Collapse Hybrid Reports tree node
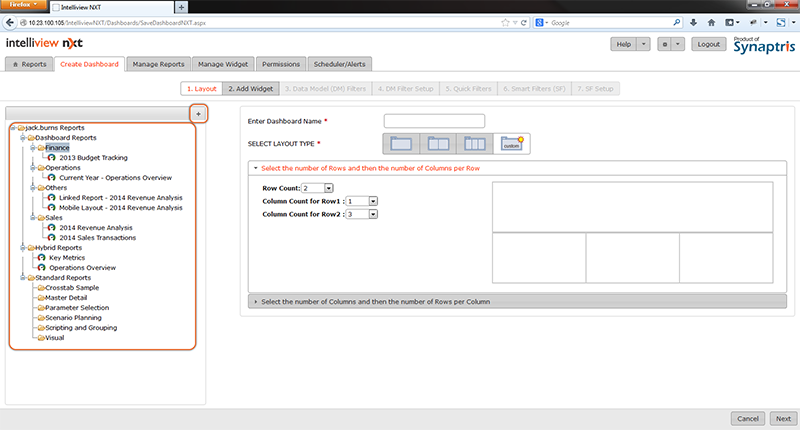This screenshot has width=800, height=430. click(22, 248)
